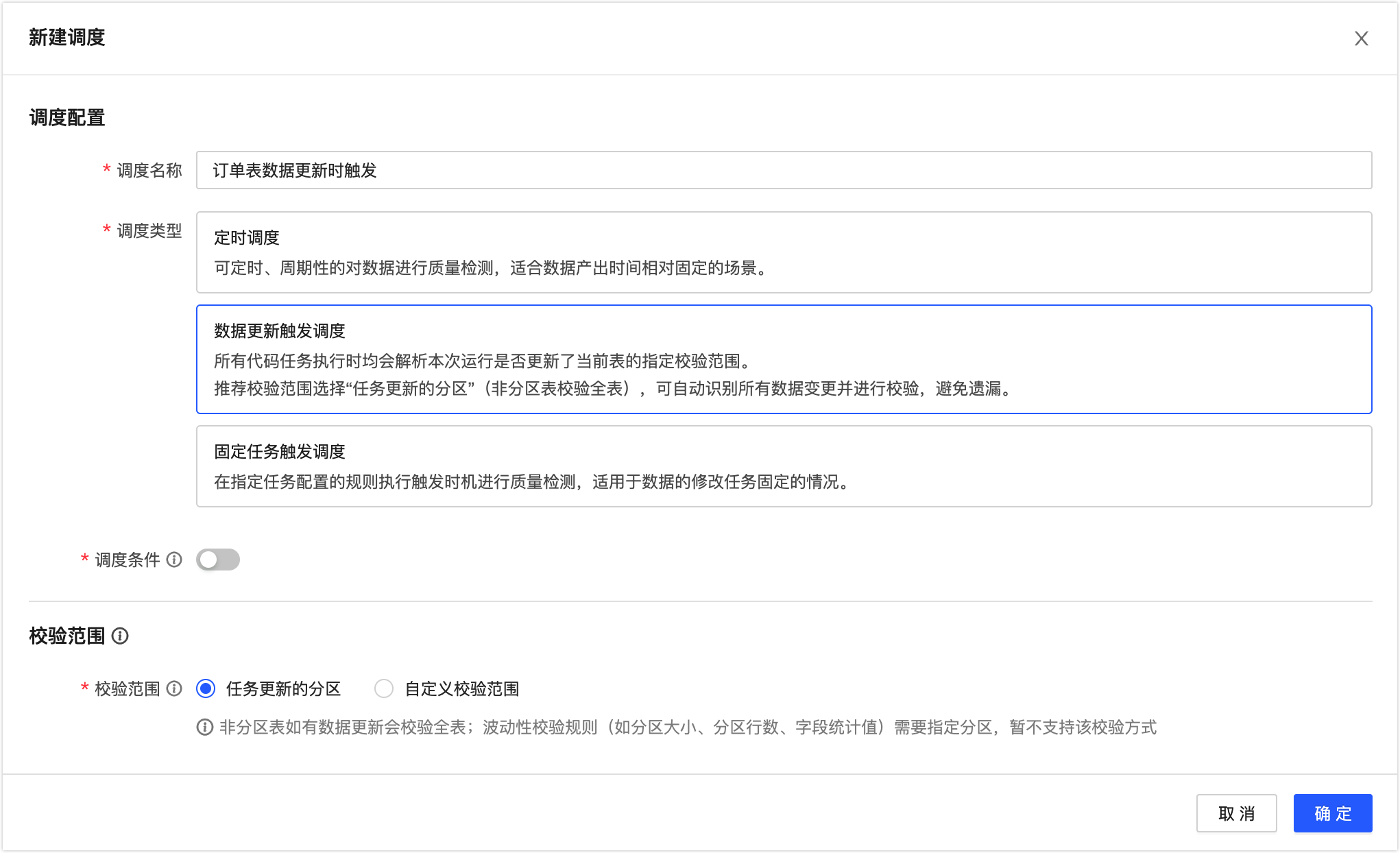Click info icon next to 校验范围 field label

point(175,688)
